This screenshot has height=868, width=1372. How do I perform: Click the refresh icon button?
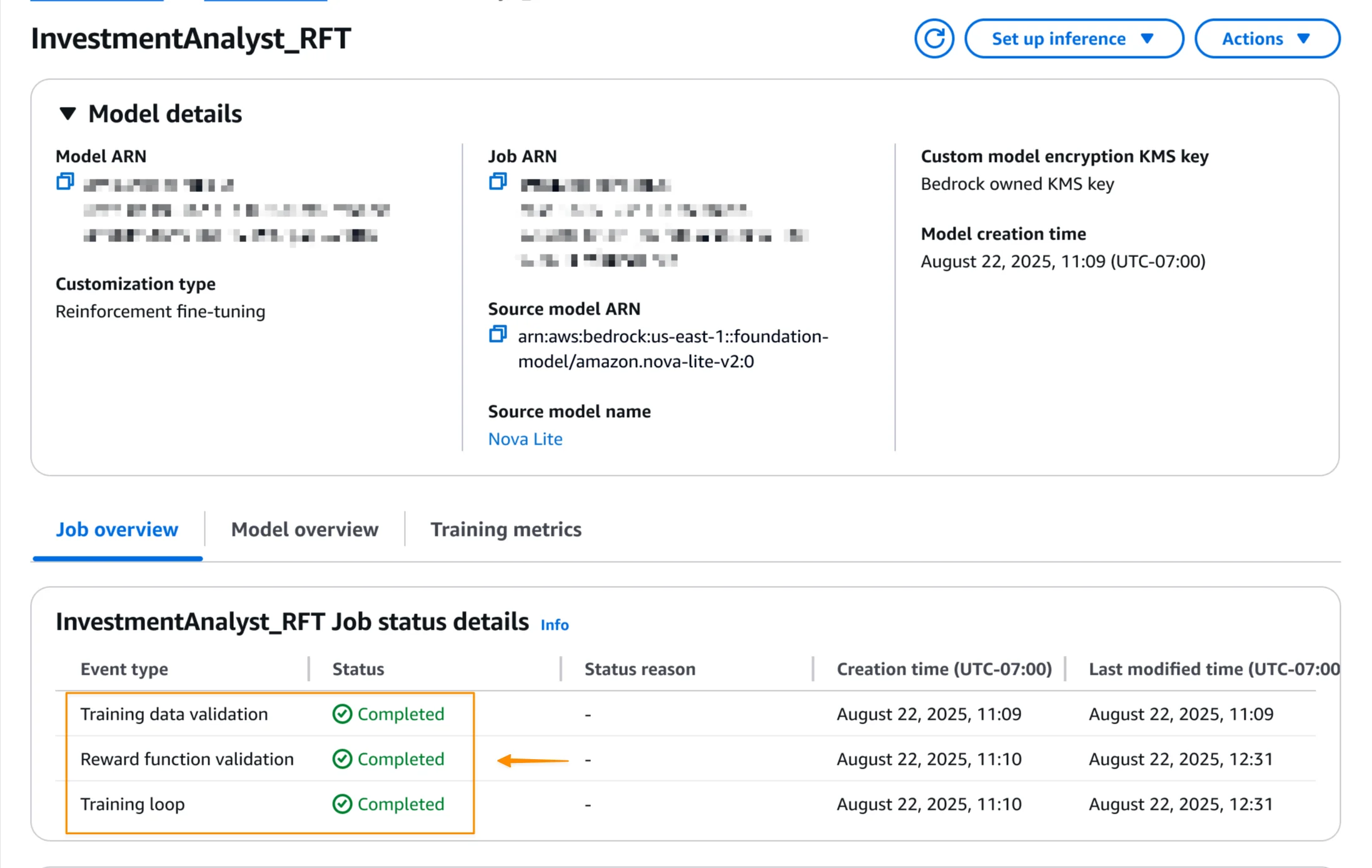pyautogui.click(x=934, y=39)
